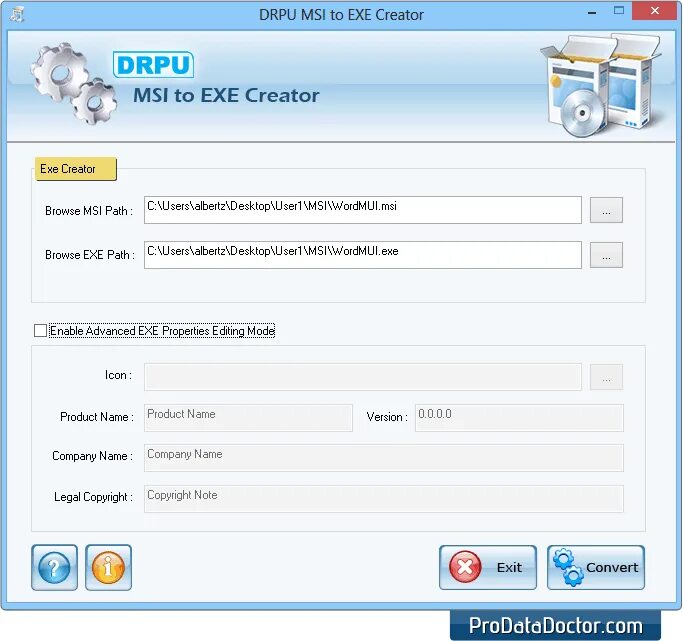This screenshot has width=683, height=641.
Task: Click the 'Version :' label
Action: (387, 417)
